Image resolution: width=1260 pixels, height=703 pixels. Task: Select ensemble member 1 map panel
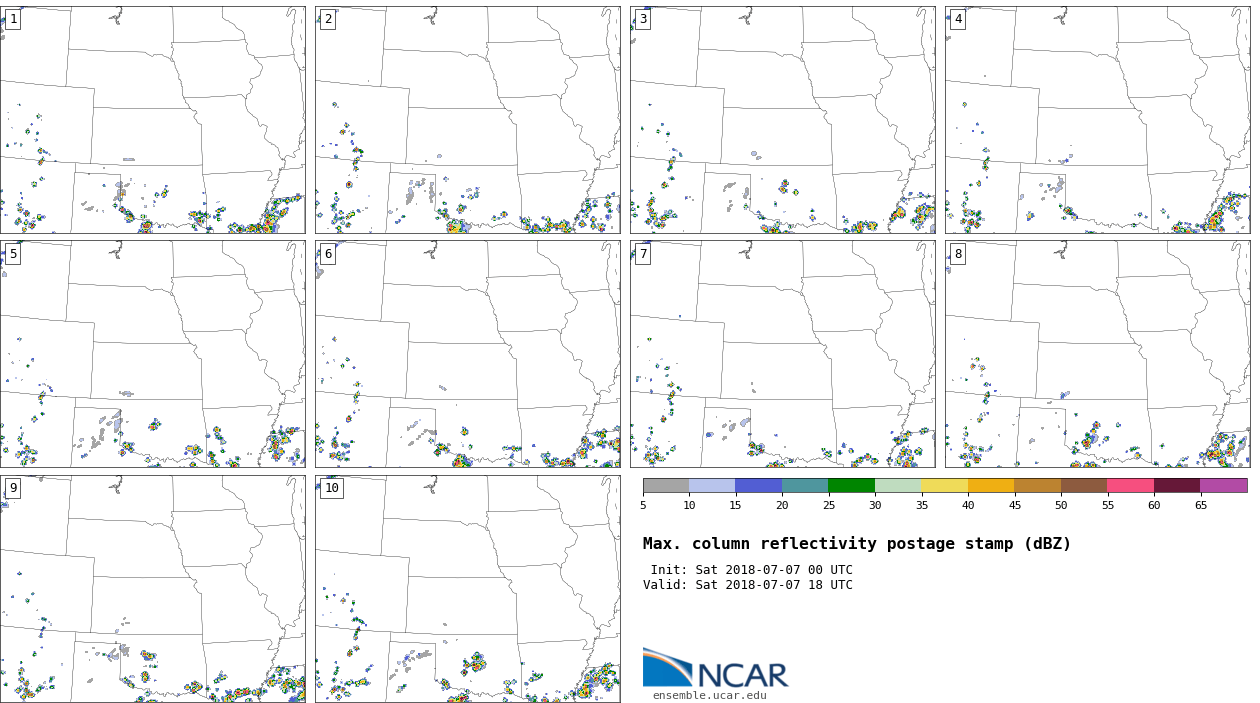tap(153, 120)
